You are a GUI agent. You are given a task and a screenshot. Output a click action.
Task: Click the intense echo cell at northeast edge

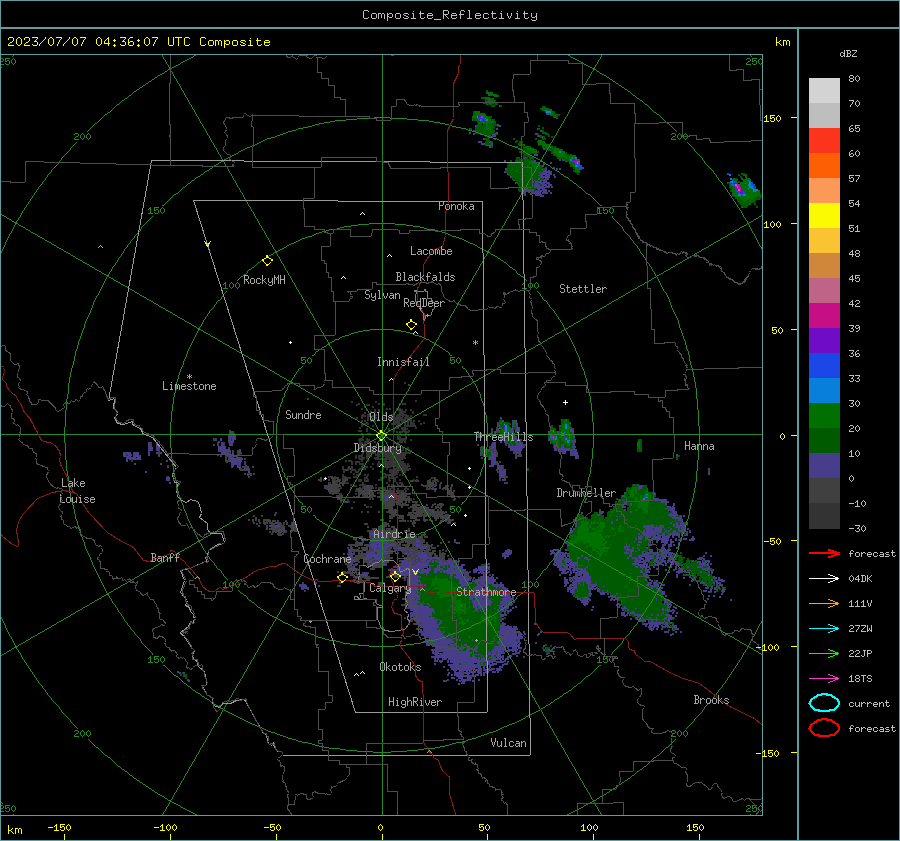pos(742,189)
